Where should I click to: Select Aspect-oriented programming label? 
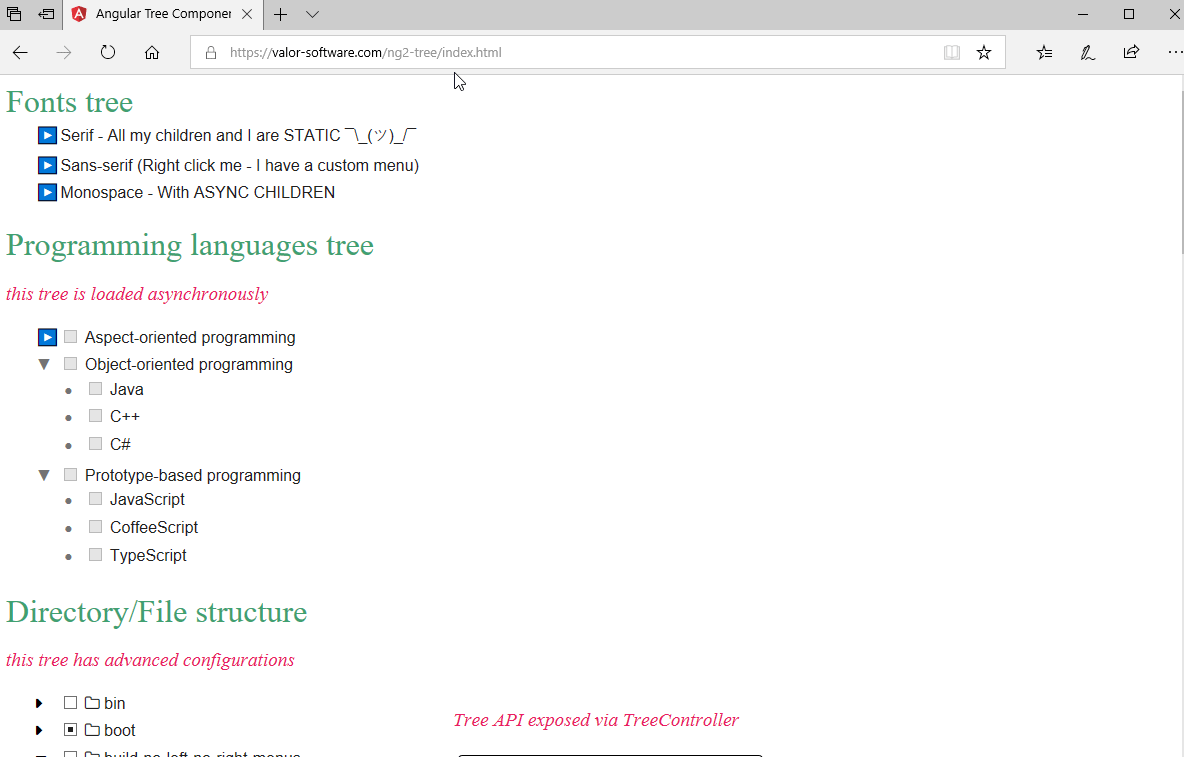pos(190,337)
